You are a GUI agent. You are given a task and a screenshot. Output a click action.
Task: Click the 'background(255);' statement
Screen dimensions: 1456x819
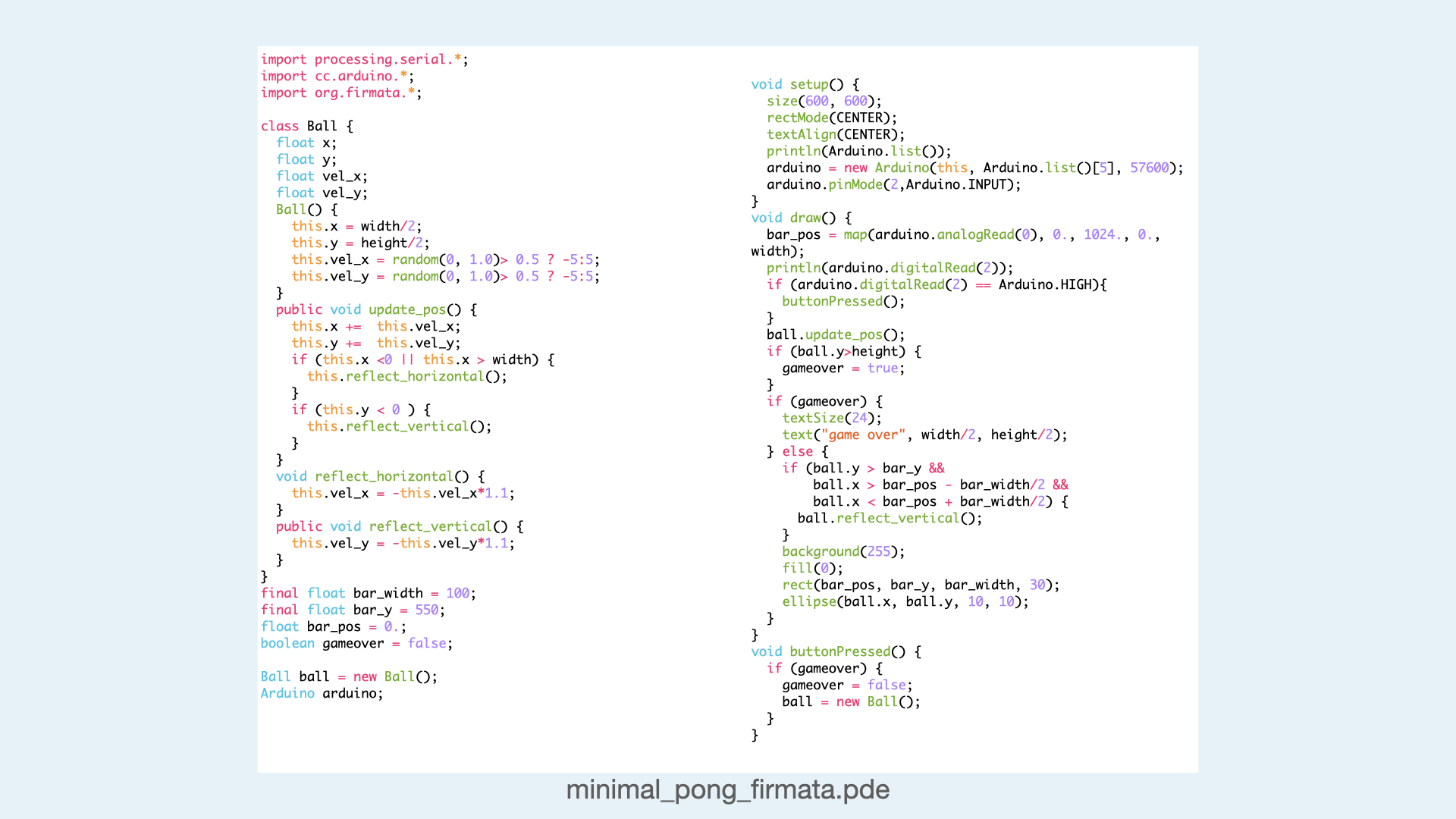click(843, 551)
